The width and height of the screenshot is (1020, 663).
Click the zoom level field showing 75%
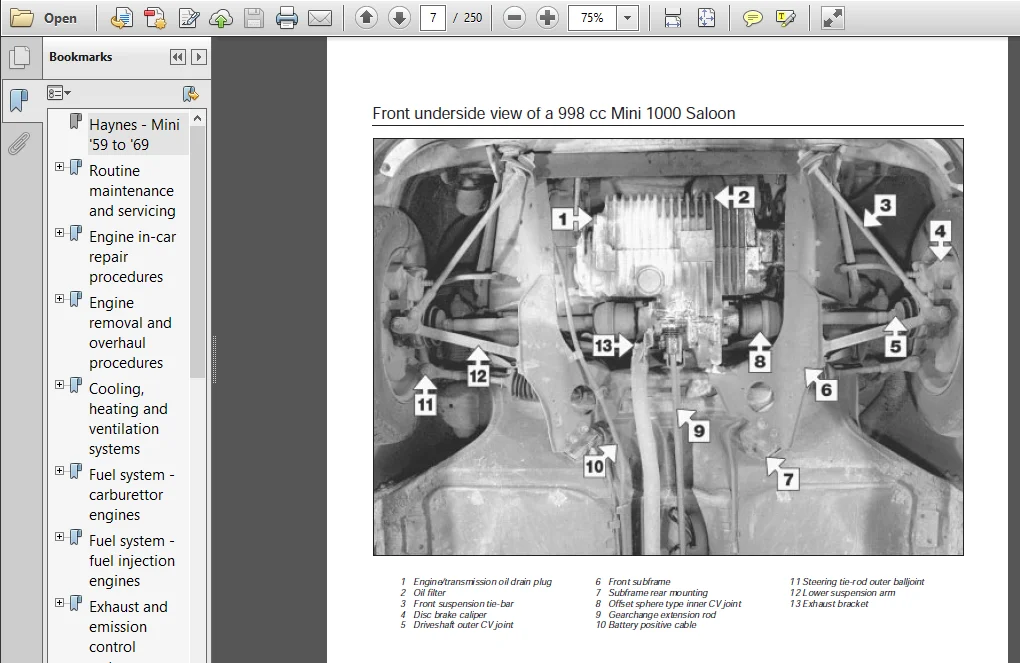pyautogui.click(x=592, y=18)
